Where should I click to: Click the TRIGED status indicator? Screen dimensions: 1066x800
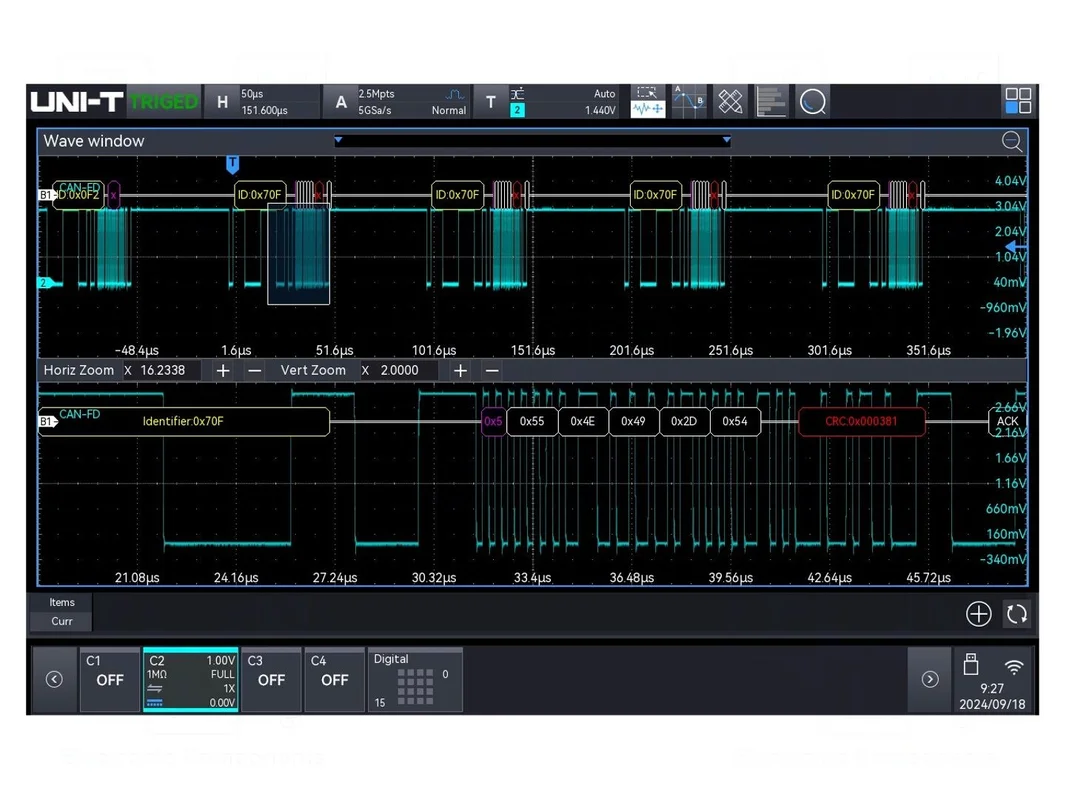[x=164, y=102]
